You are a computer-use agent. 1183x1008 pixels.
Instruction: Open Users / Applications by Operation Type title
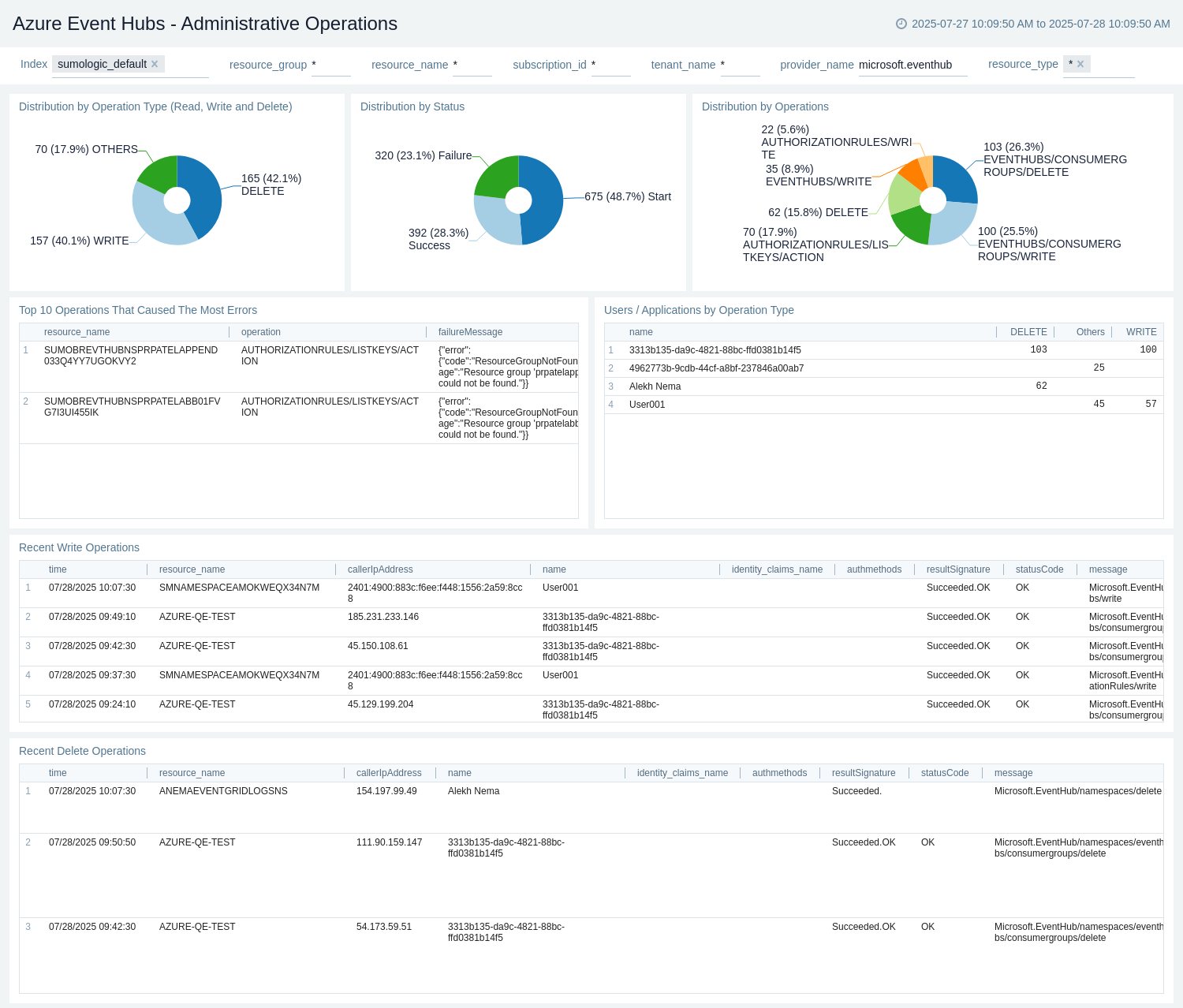tap(699, 310)
